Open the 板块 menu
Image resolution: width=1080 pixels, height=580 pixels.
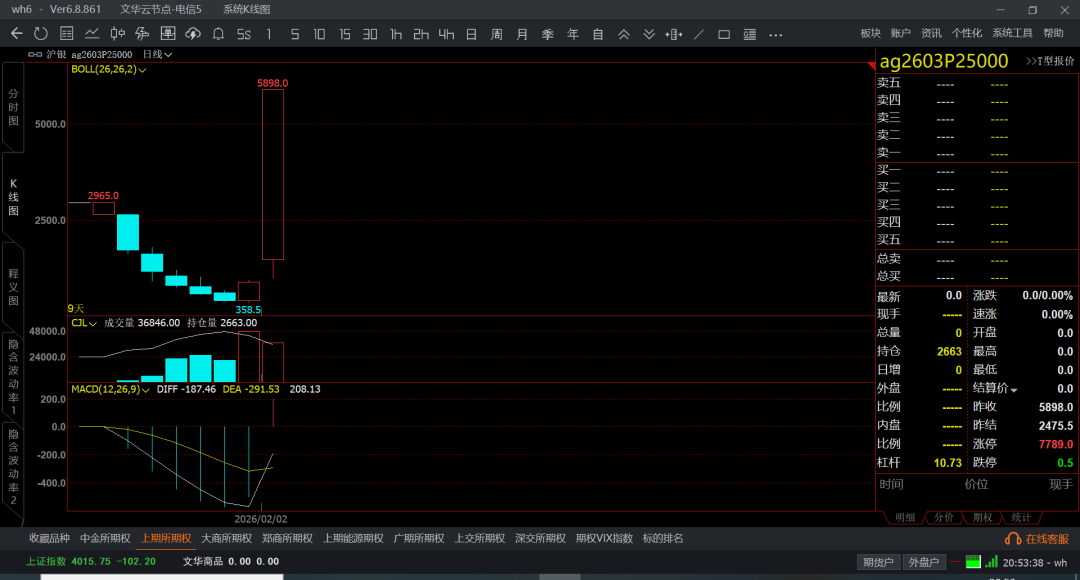(871, 33)
